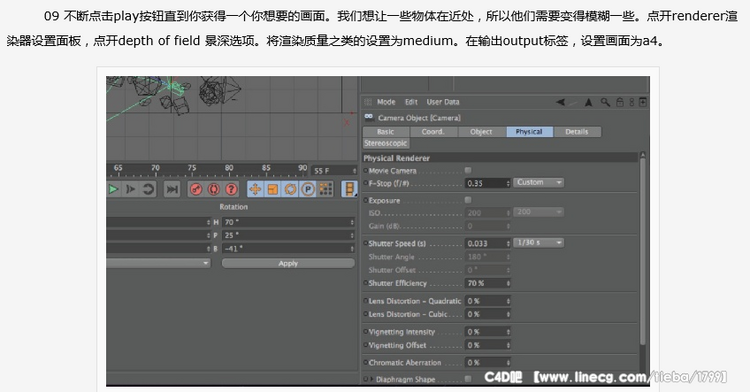Enable the Exposure checkbox
Image resolution: width=750 pixels, height=392 pixels.
point(468,200)
